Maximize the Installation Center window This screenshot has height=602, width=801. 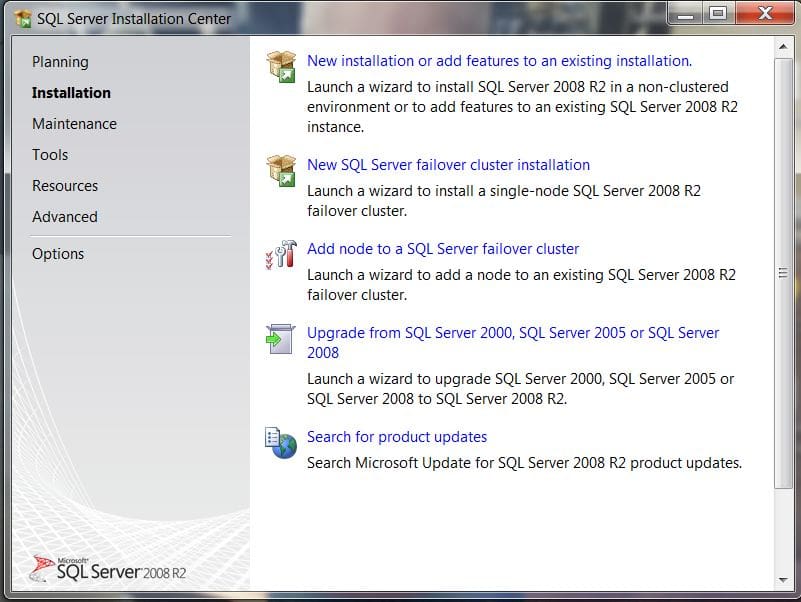click(719, 13)
